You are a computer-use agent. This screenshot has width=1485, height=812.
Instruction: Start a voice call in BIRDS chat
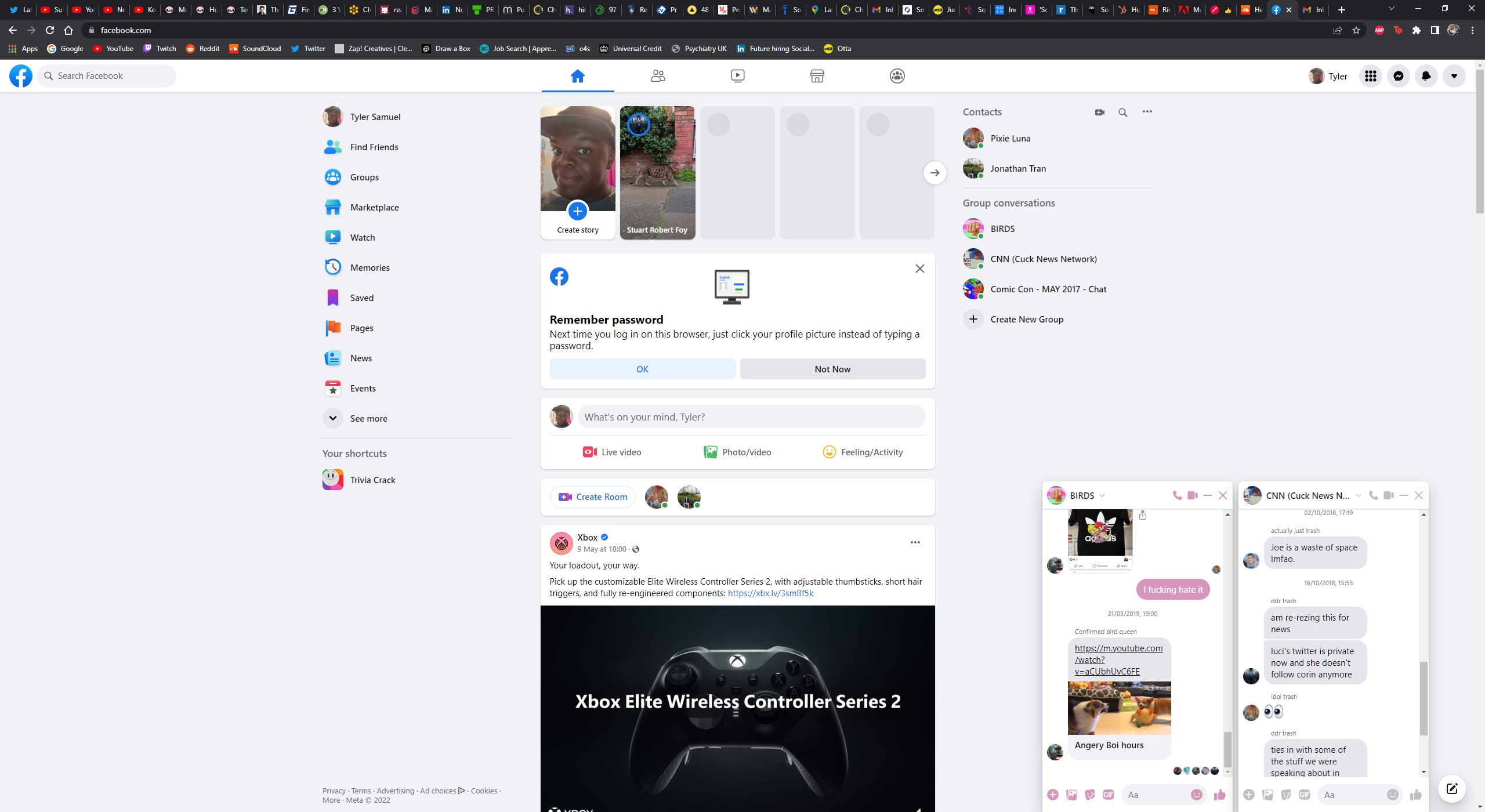(x=1177, y=495)
